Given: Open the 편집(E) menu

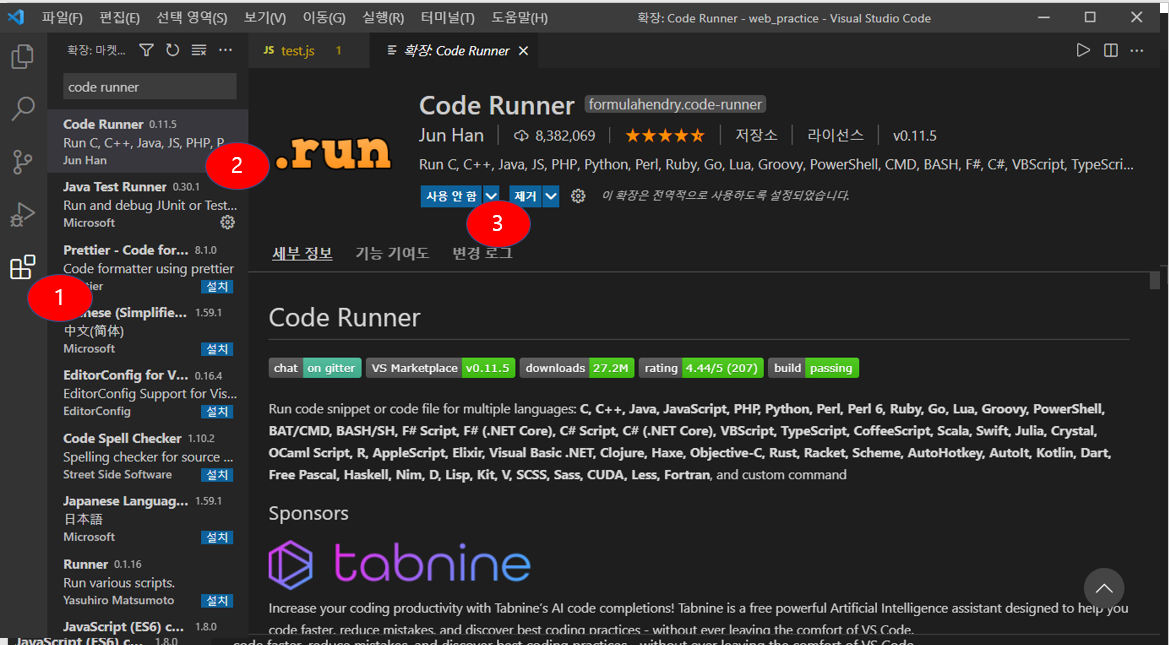Looking at the screenshot, I should click(119, 18).
